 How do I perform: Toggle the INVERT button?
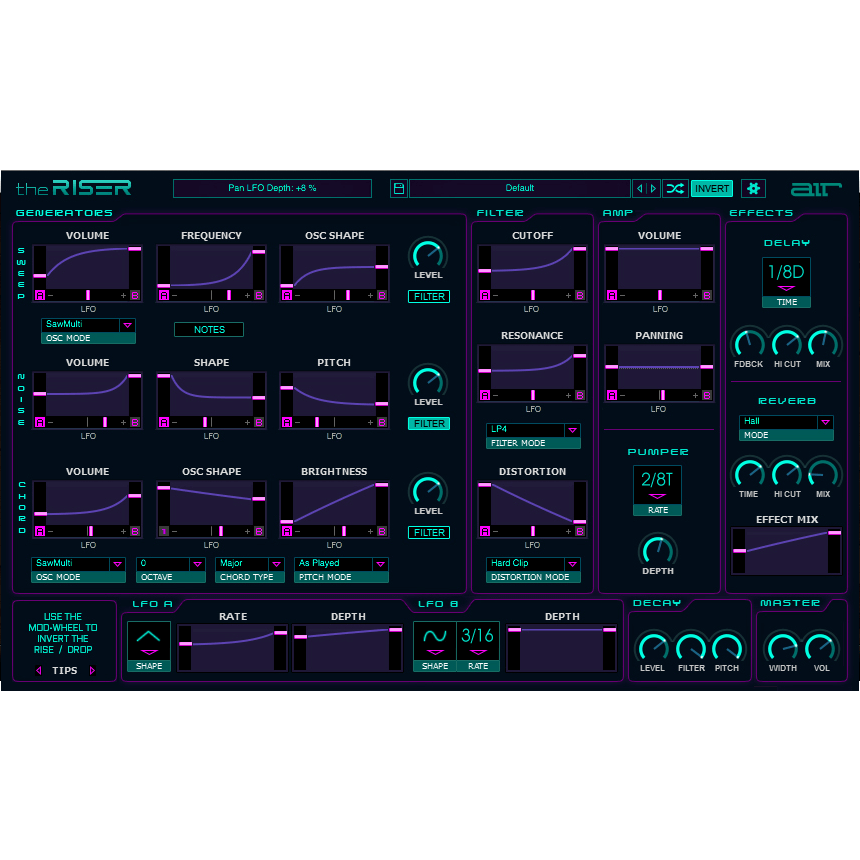(711, 188)
